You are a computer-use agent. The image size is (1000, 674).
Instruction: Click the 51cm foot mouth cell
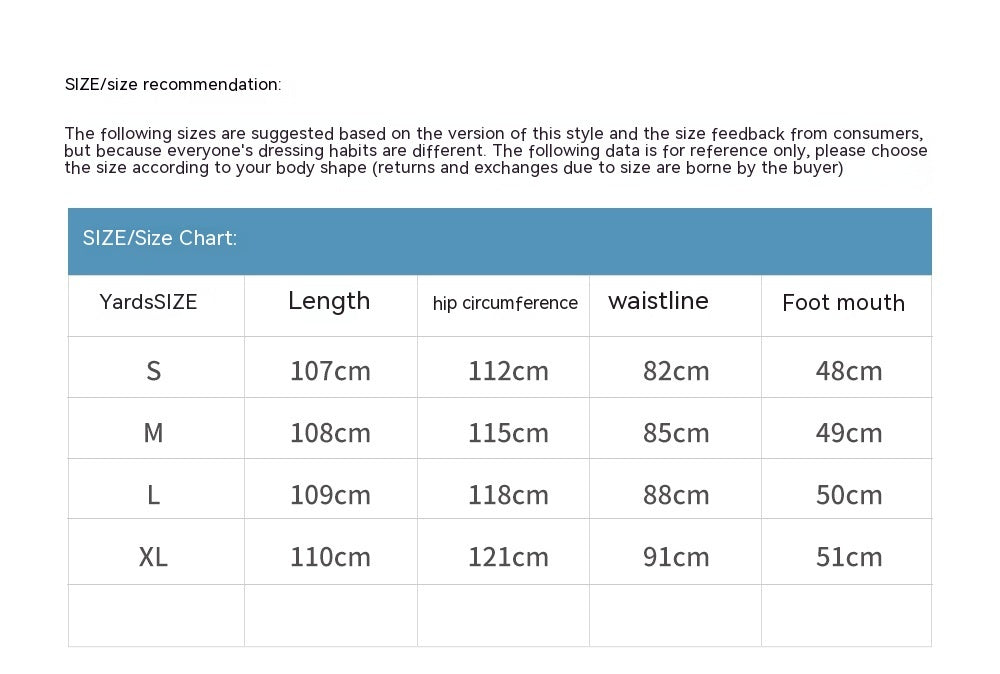(x=849, y=557)
